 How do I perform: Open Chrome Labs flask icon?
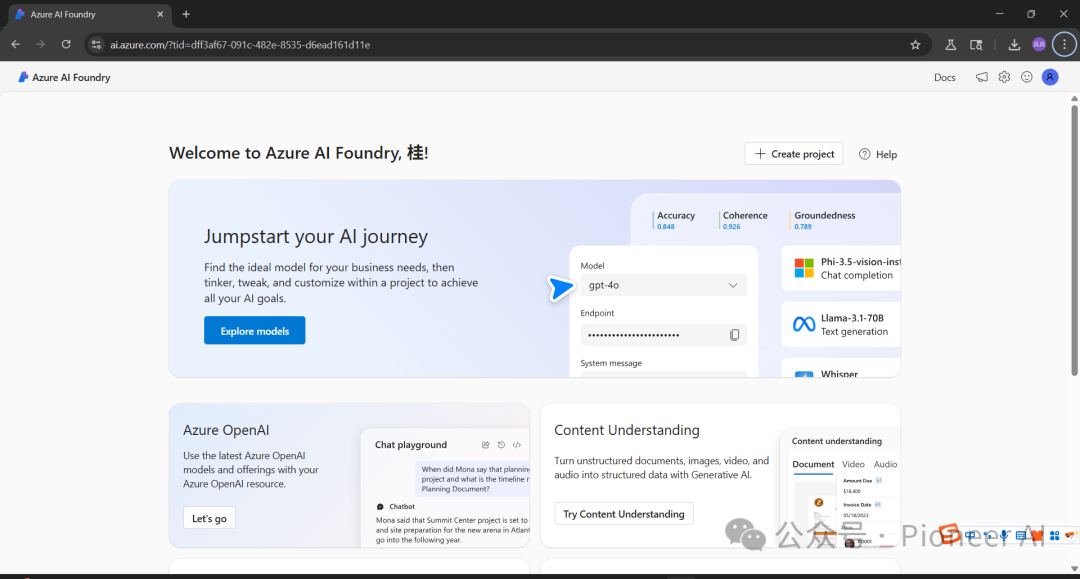pyautogui.click(x=951, y=45)
